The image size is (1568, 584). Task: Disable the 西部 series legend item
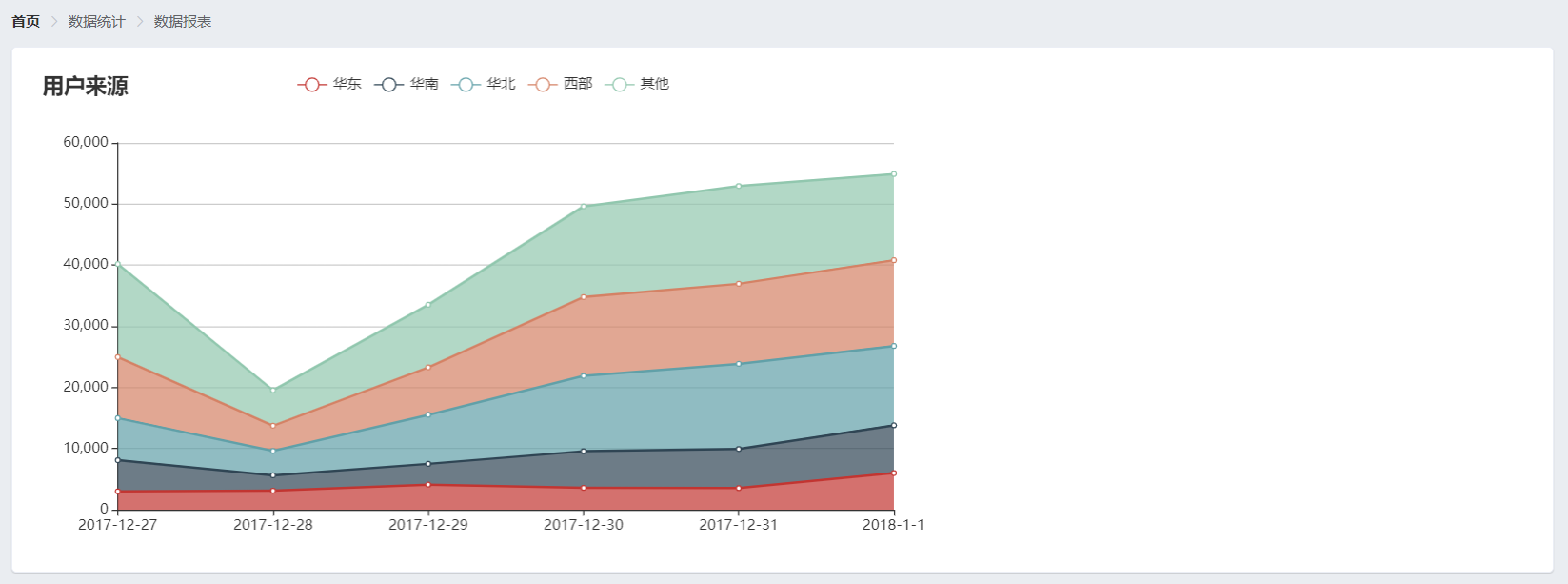(x=561, y=84)
